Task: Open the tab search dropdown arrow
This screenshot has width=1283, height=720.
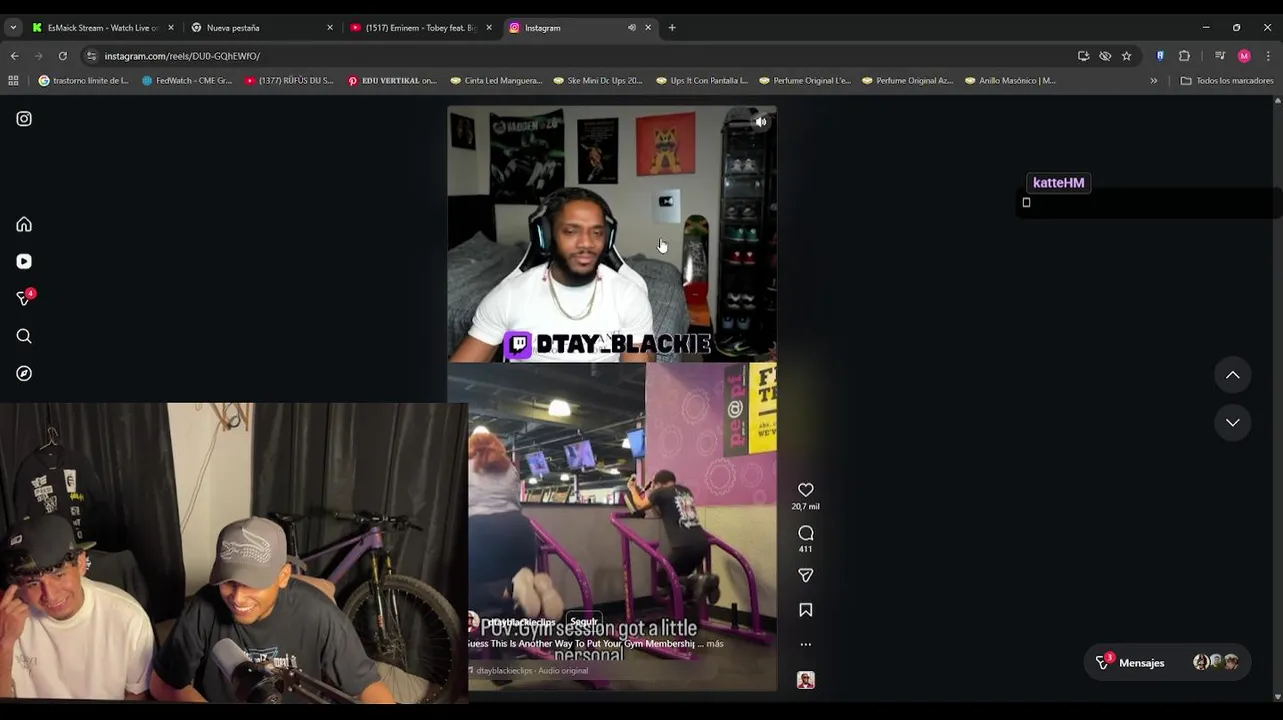Action: pos(13,28)
